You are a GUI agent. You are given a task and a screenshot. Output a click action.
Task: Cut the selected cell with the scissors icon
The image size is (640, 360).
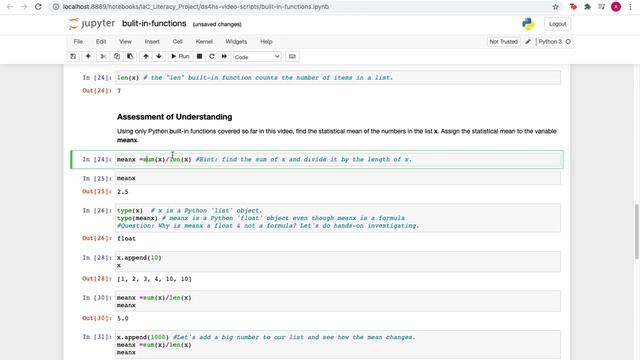click(x=103, y=56)
